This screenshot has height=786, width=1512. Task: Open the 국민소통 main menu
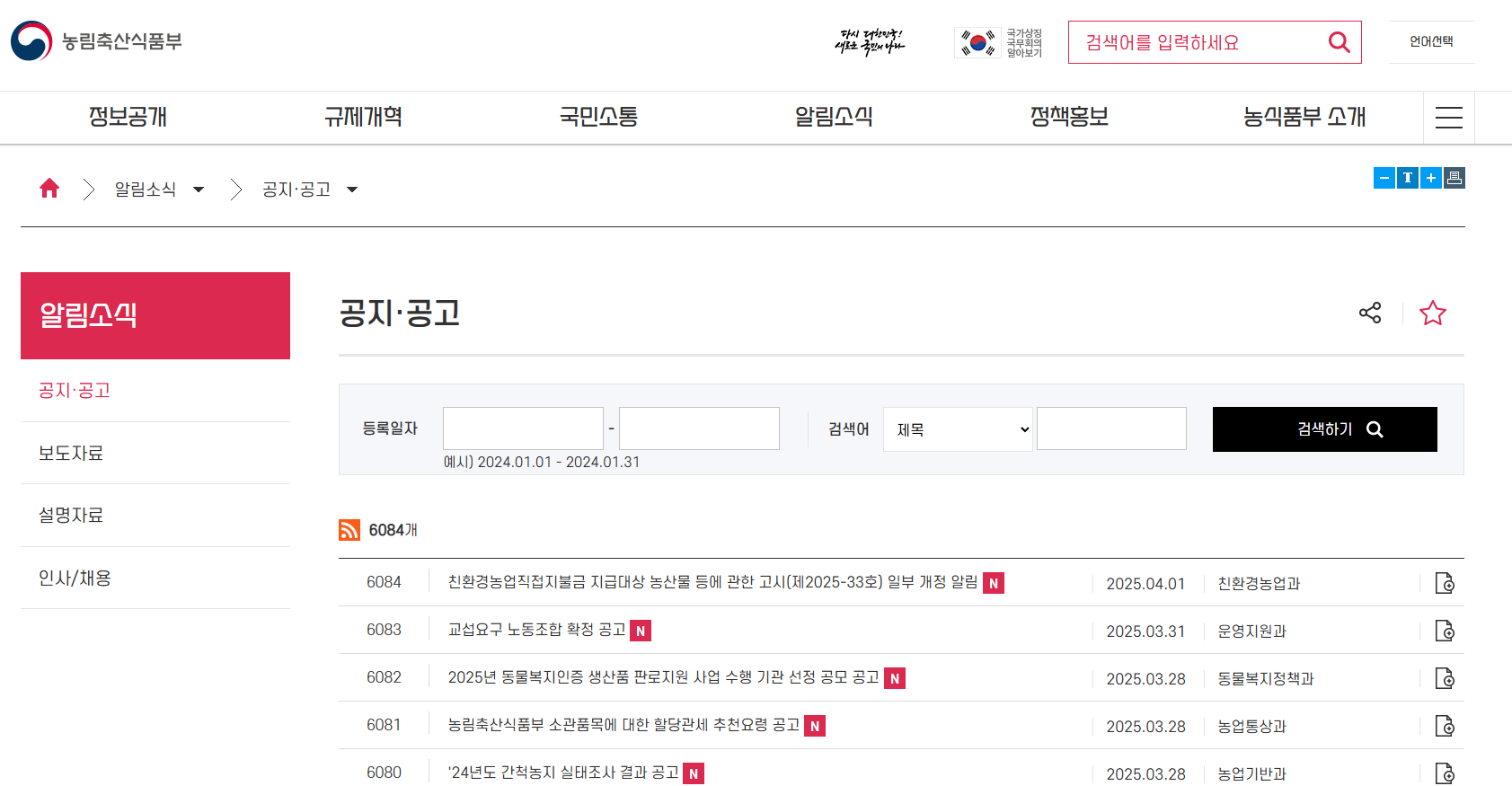coord(598,117)
